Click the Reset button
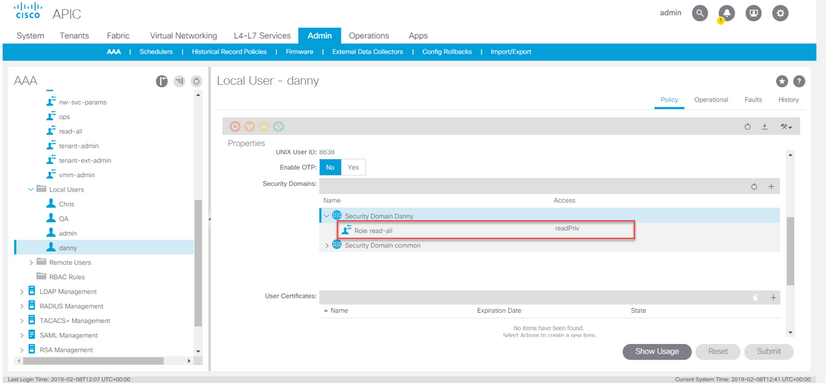This screenshot has width=828, height=388. tap(718, 352)
